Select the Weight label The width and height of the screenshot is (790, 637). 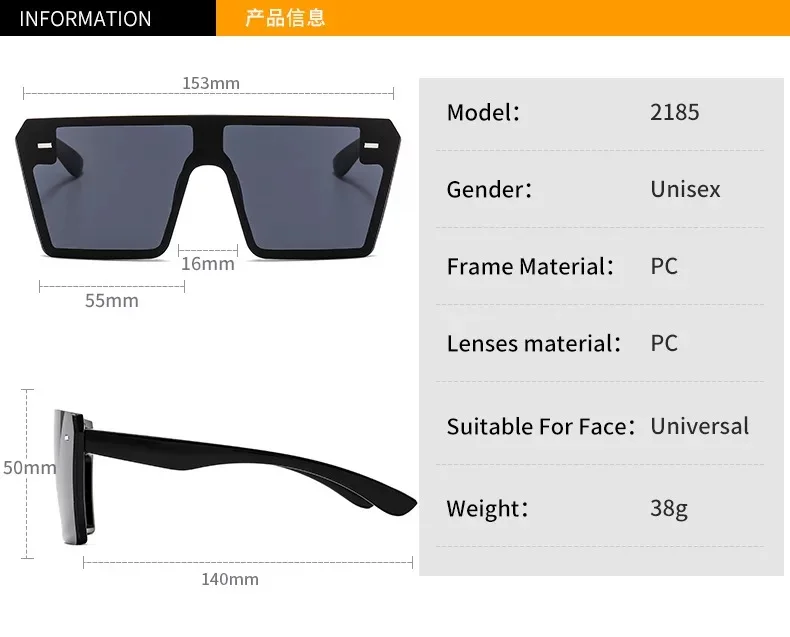pos(487,508)
